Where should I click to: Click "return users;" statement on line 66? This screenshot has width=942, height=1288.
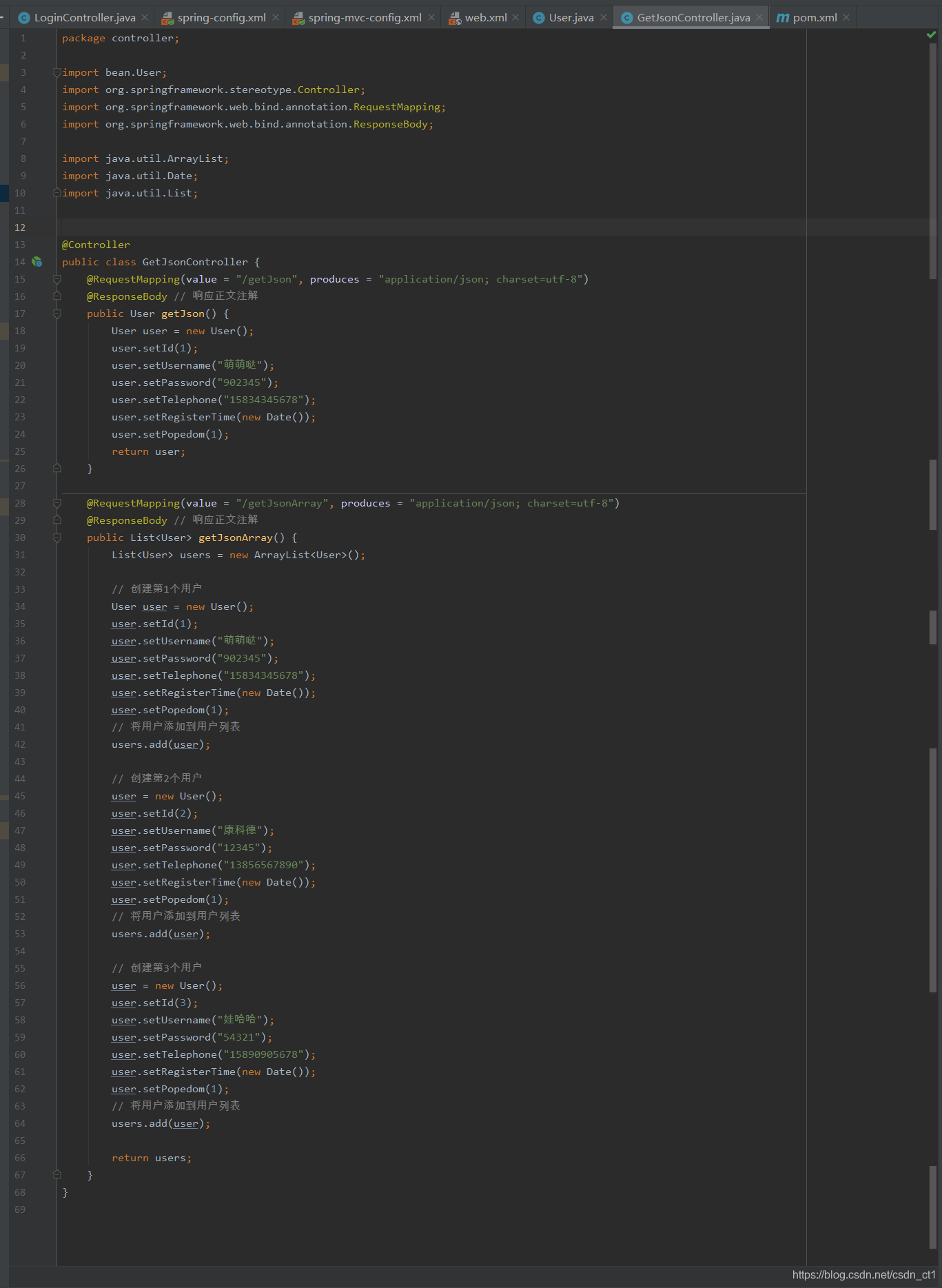(152, 1158)
